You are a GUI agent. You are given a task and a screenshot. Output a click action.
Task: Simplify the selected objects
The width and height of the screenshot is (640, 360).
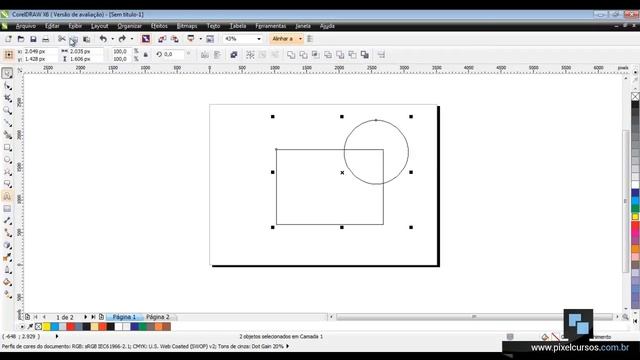click(x=328, y=55)
